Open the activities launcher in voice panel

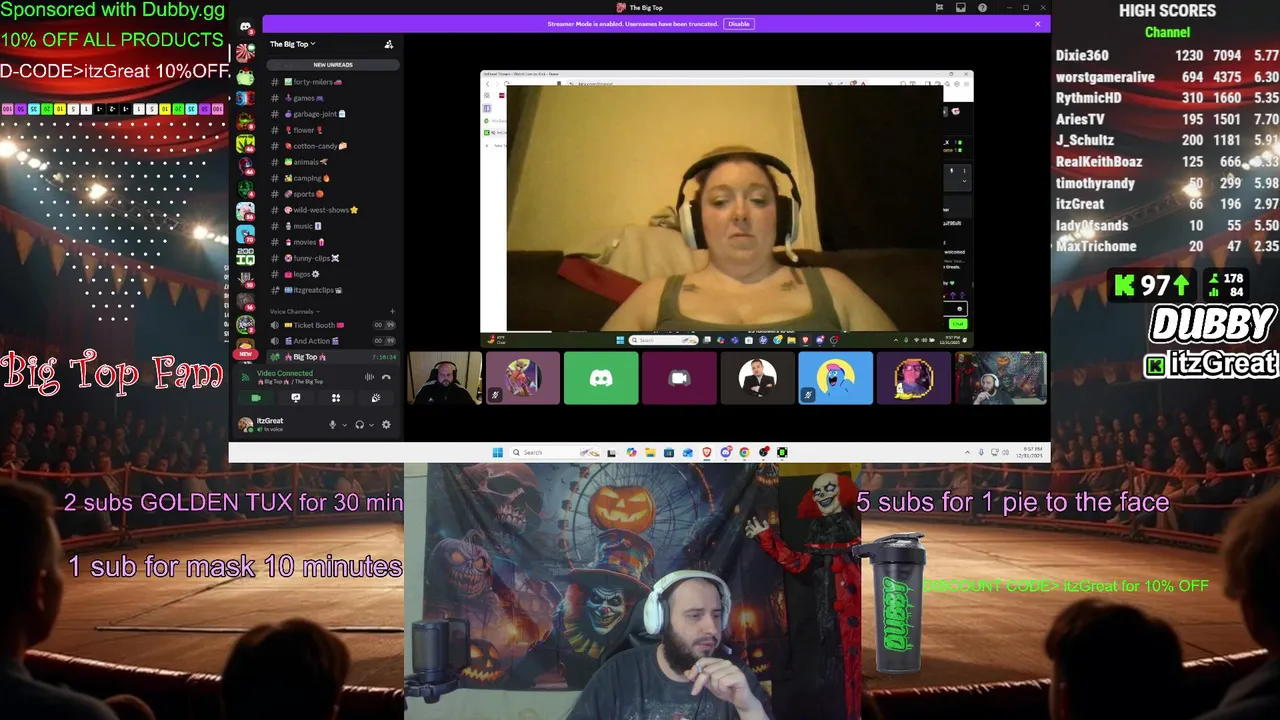336,398
